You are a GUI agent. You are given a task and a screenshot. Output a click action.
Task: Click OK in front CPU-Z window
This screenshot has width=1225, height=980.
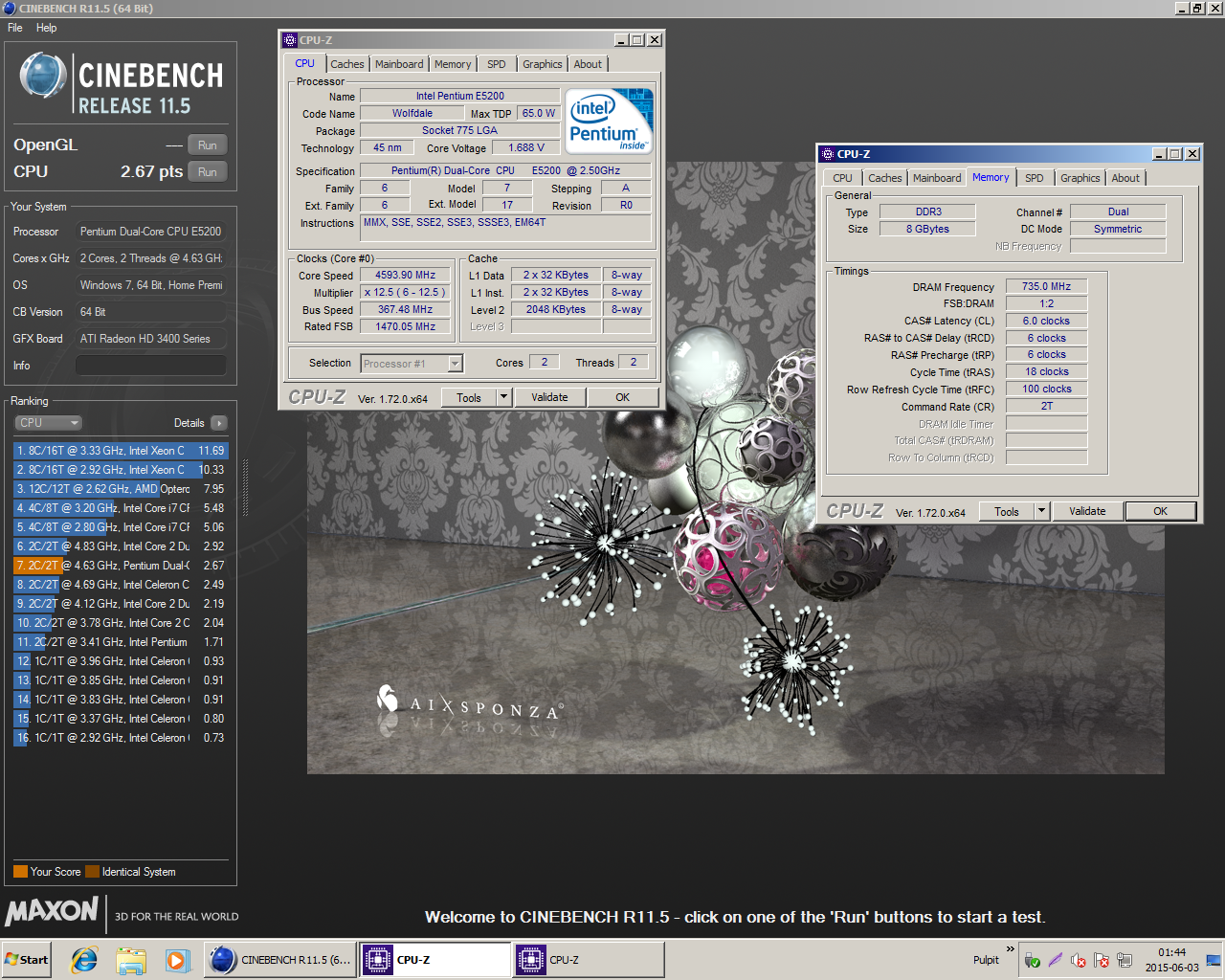tap(623, 398)
